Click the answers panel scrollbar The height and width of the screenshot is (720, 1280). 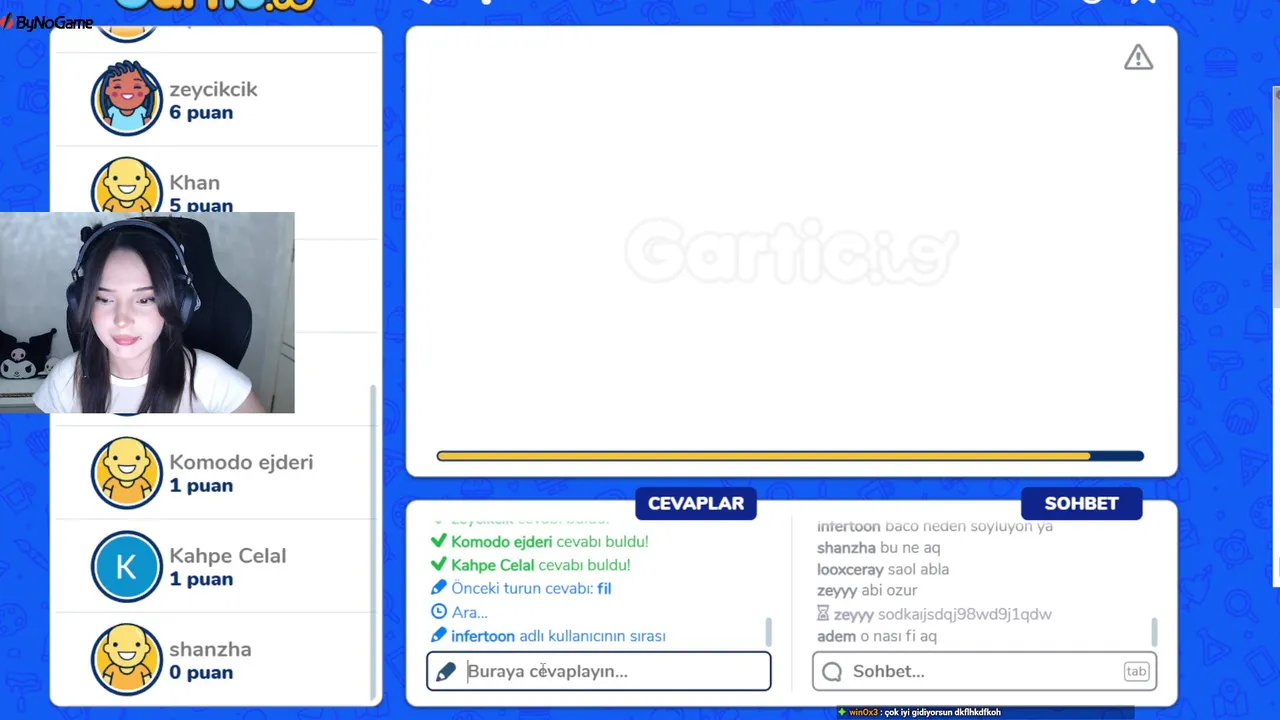[768, 632]
